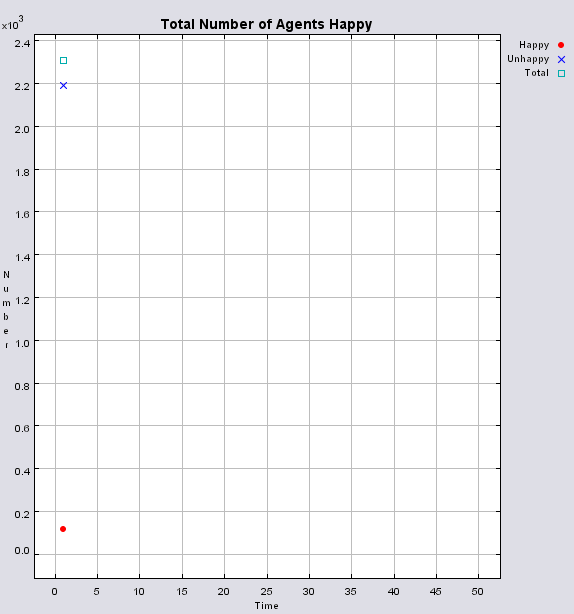Click the blue Unhappy cross marker
The width and height of the screenshot is (574, 614).
(63, 85)
